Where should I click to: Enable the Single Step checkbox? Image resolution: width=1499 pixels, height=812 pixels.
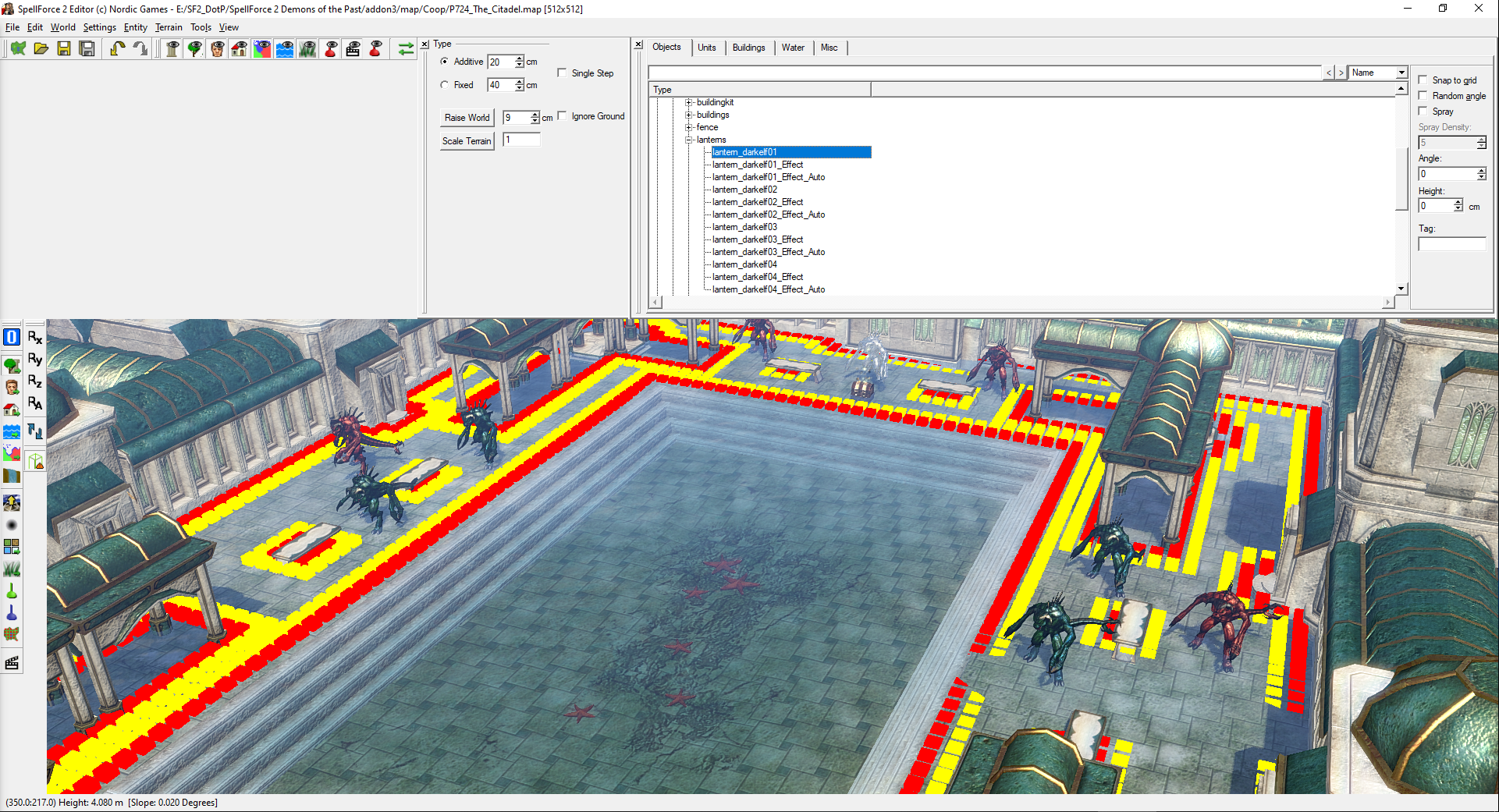click(x=562, y=73)
